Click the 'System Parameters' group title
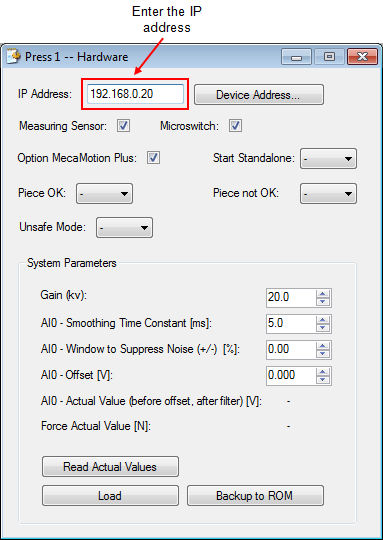383x540 pixels. 72,263
